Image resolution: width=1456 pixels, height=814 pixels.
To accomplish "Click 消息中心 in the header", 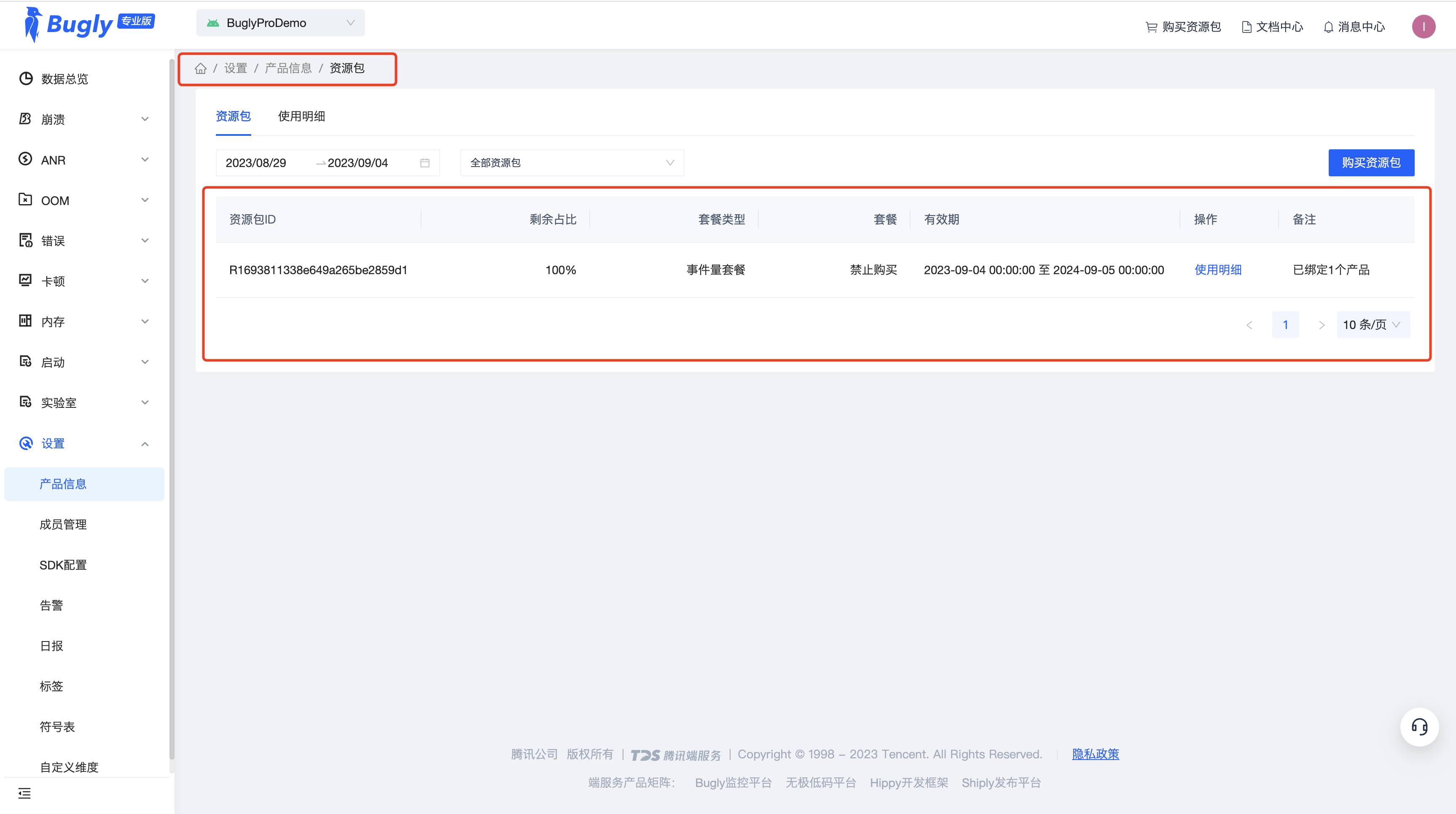I will (x=1361, y=27).
